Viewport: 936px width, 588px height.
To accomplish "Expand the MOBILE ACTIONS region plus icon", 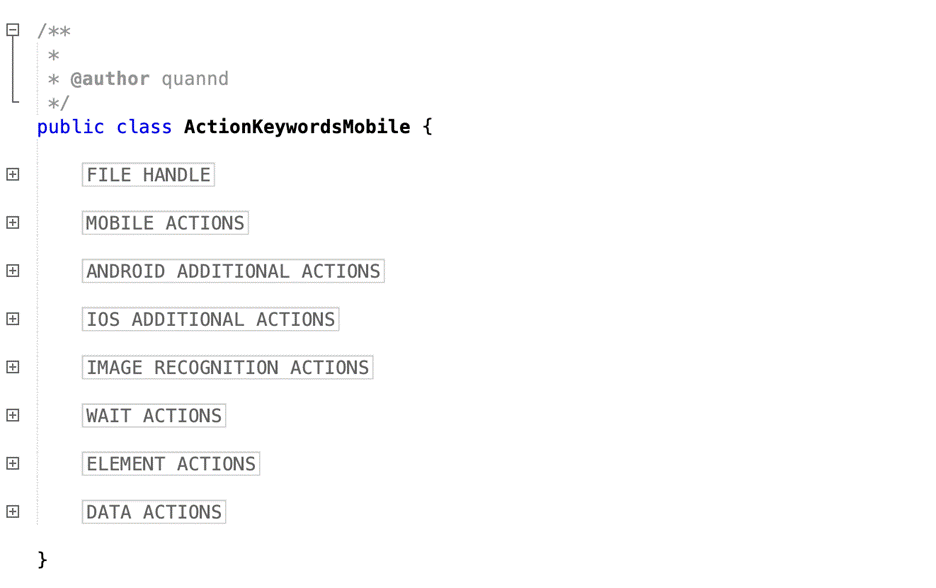I will [13, 223].
